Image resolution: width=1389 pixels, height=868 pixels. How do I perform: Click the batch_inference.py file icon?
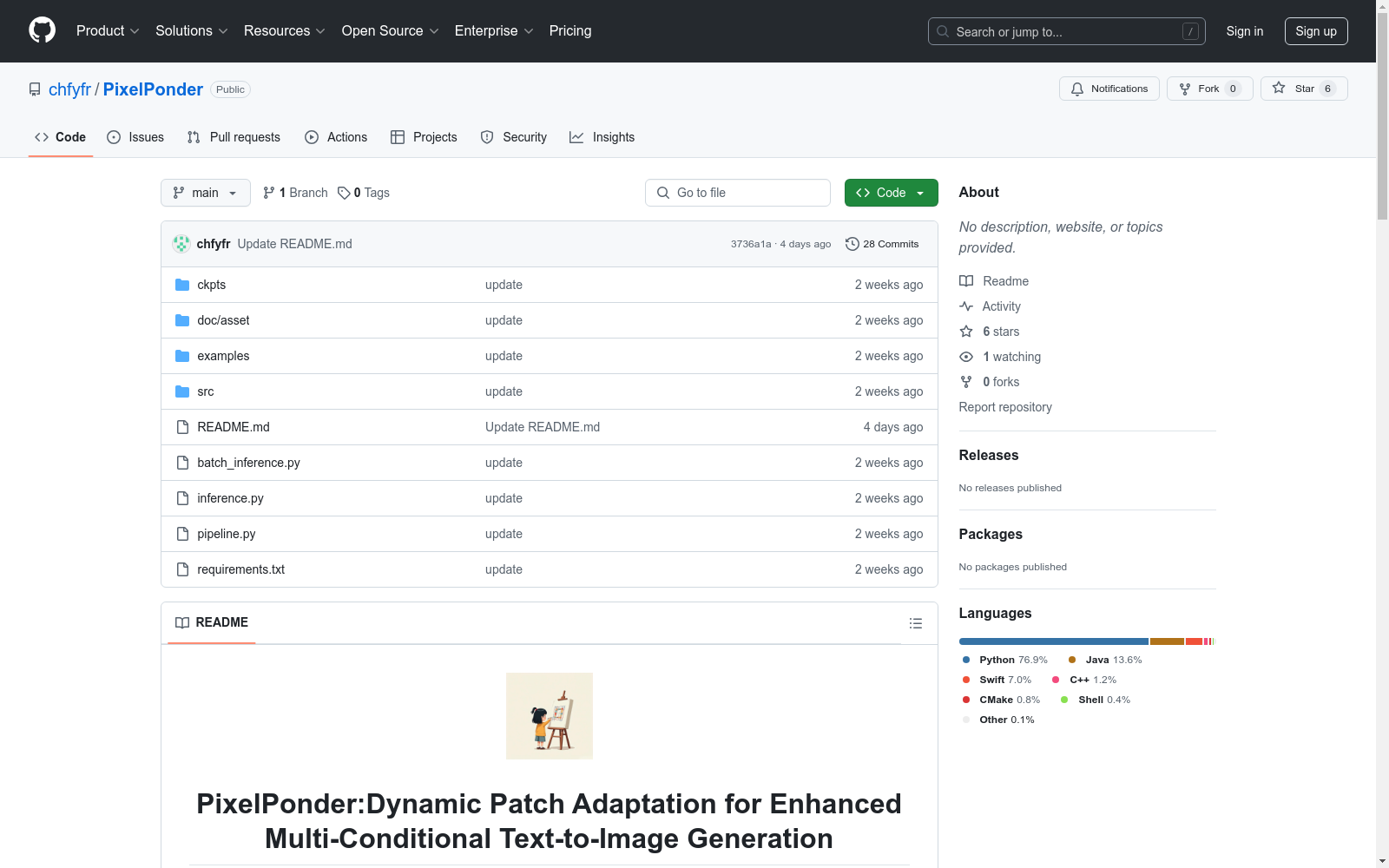click(x=182, y=463)
